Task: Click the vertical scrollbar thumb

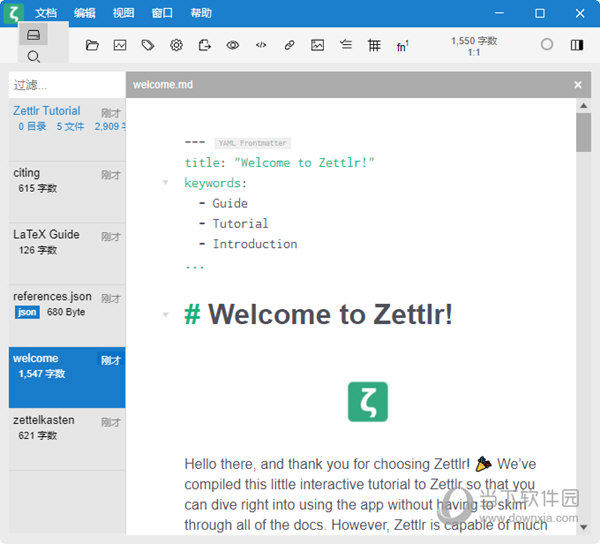Action: pos(584,132)
